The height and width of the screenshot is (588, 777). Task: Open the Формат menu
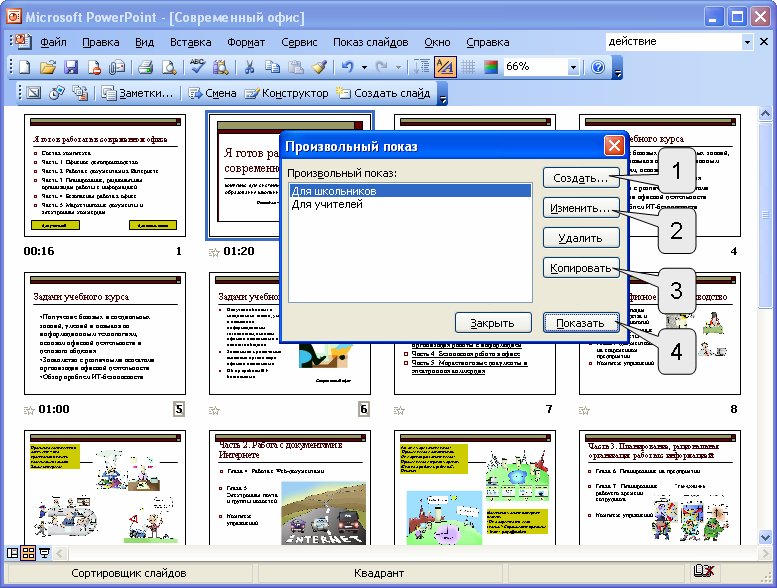(246, 42)
